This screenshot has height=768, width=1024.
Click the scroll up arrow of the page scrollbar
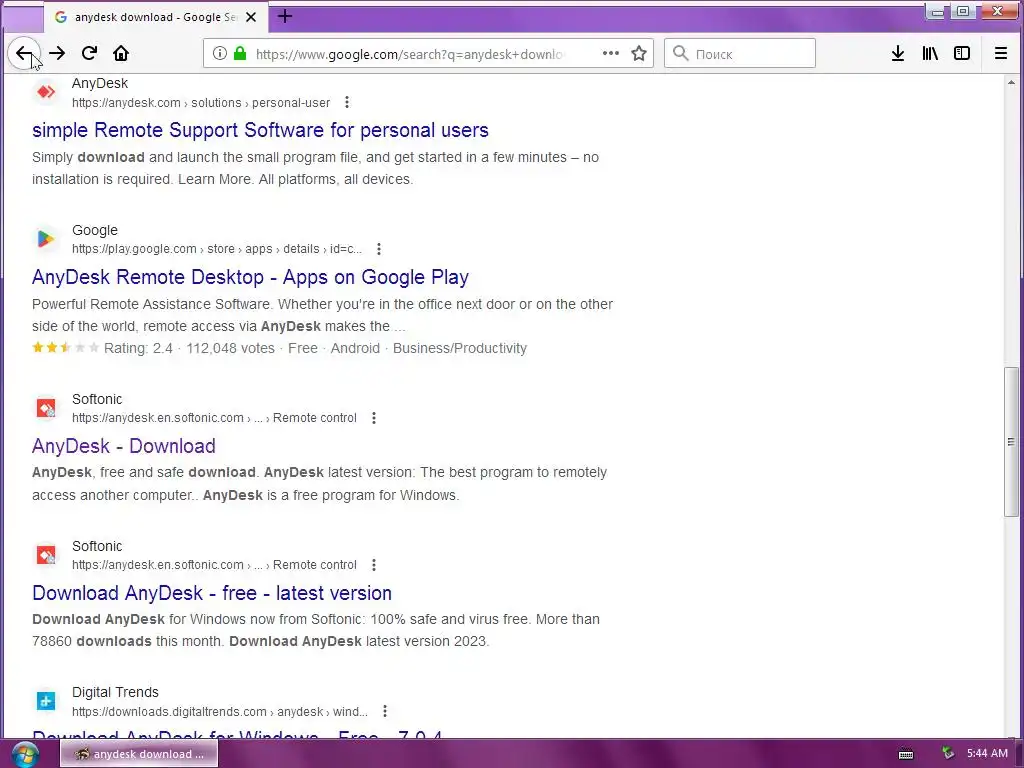click(x=1011, y=82)
